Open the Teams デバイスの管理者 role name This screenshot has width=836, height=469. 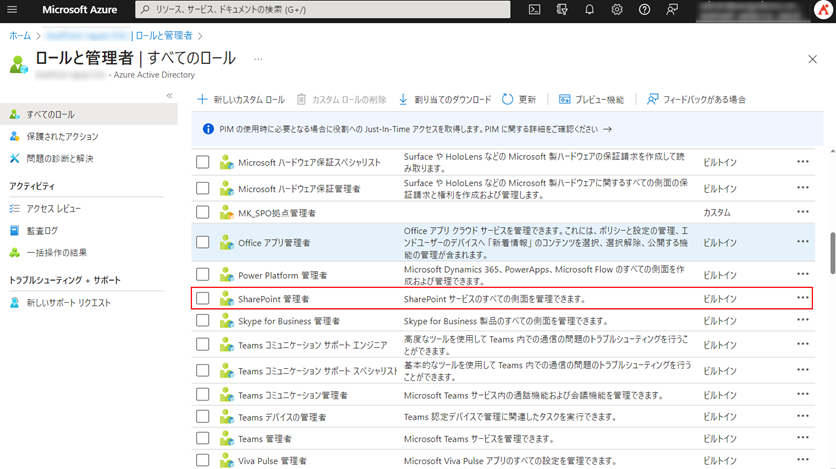[282, 417]
